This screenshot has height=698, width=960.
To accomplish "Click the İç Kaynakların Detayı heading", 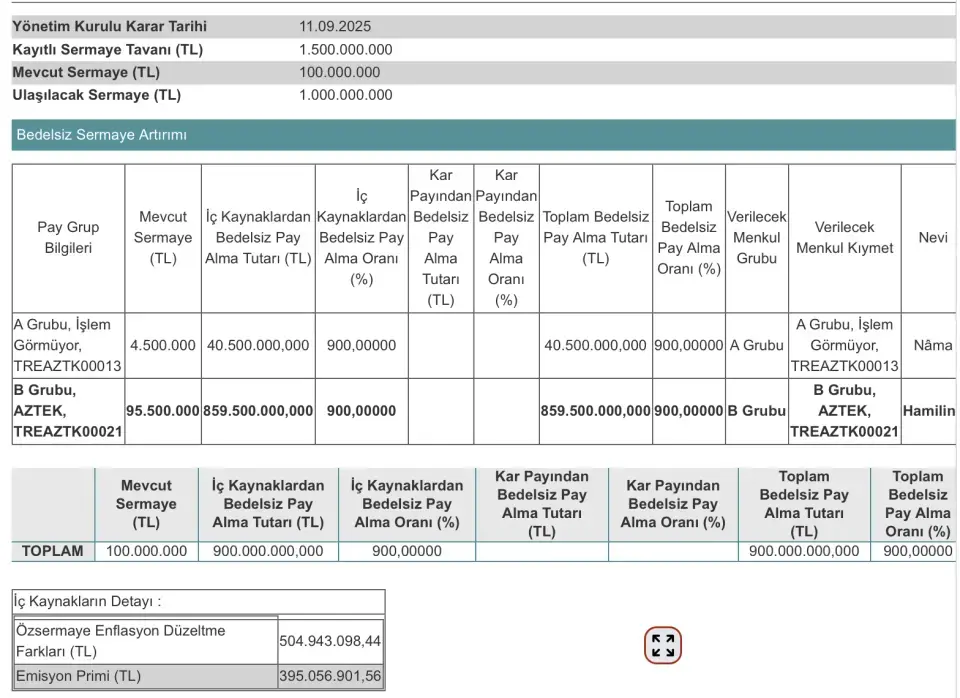I will (x=87, y=602).
